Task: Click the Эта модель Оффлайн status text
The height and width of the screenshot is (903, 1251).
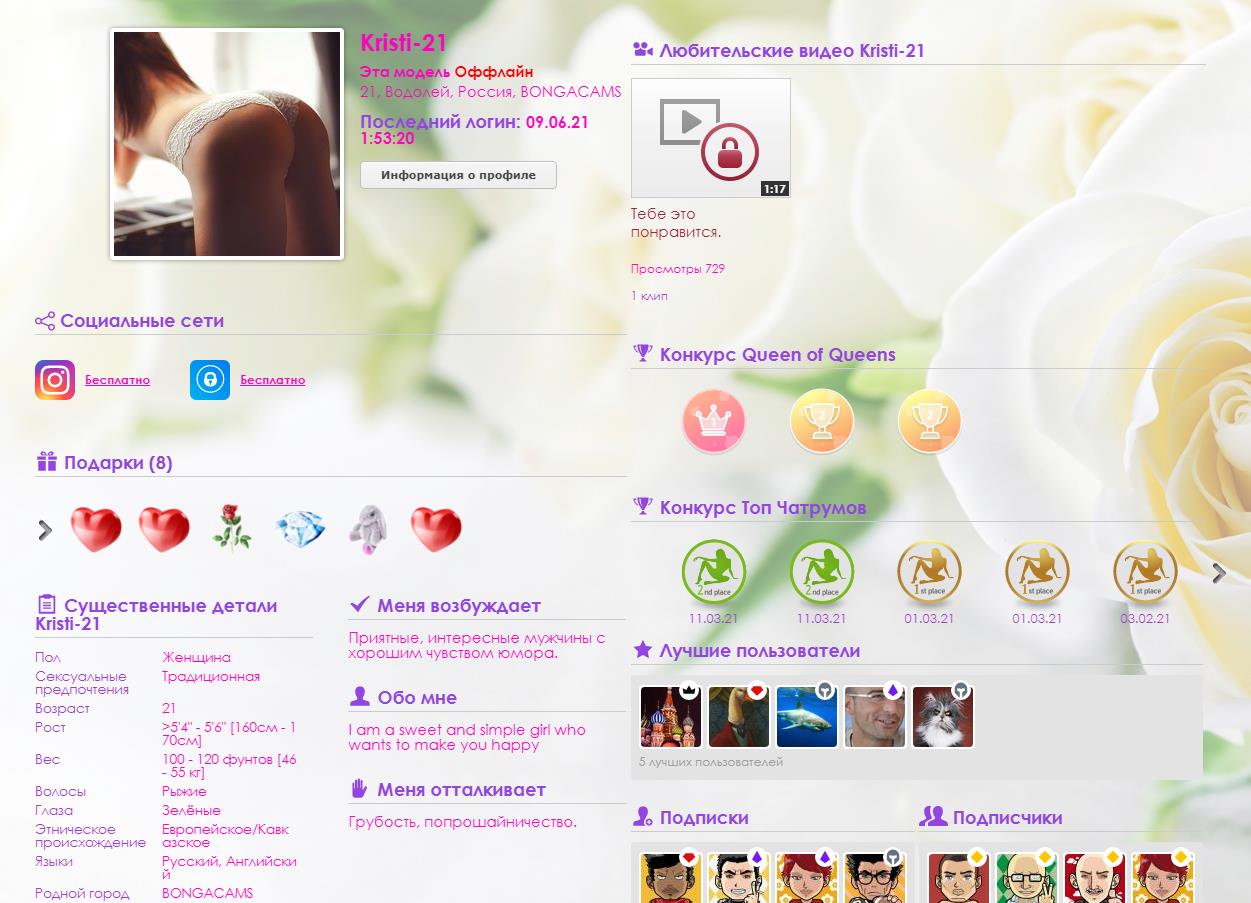Action: [447, 72]
